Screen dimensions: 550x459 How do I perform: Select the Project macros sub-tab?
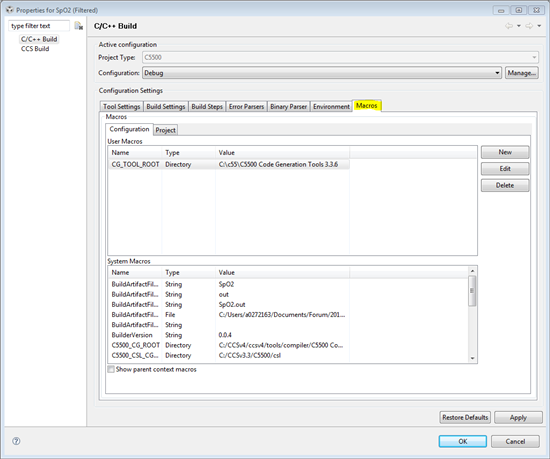click(166, 130)
